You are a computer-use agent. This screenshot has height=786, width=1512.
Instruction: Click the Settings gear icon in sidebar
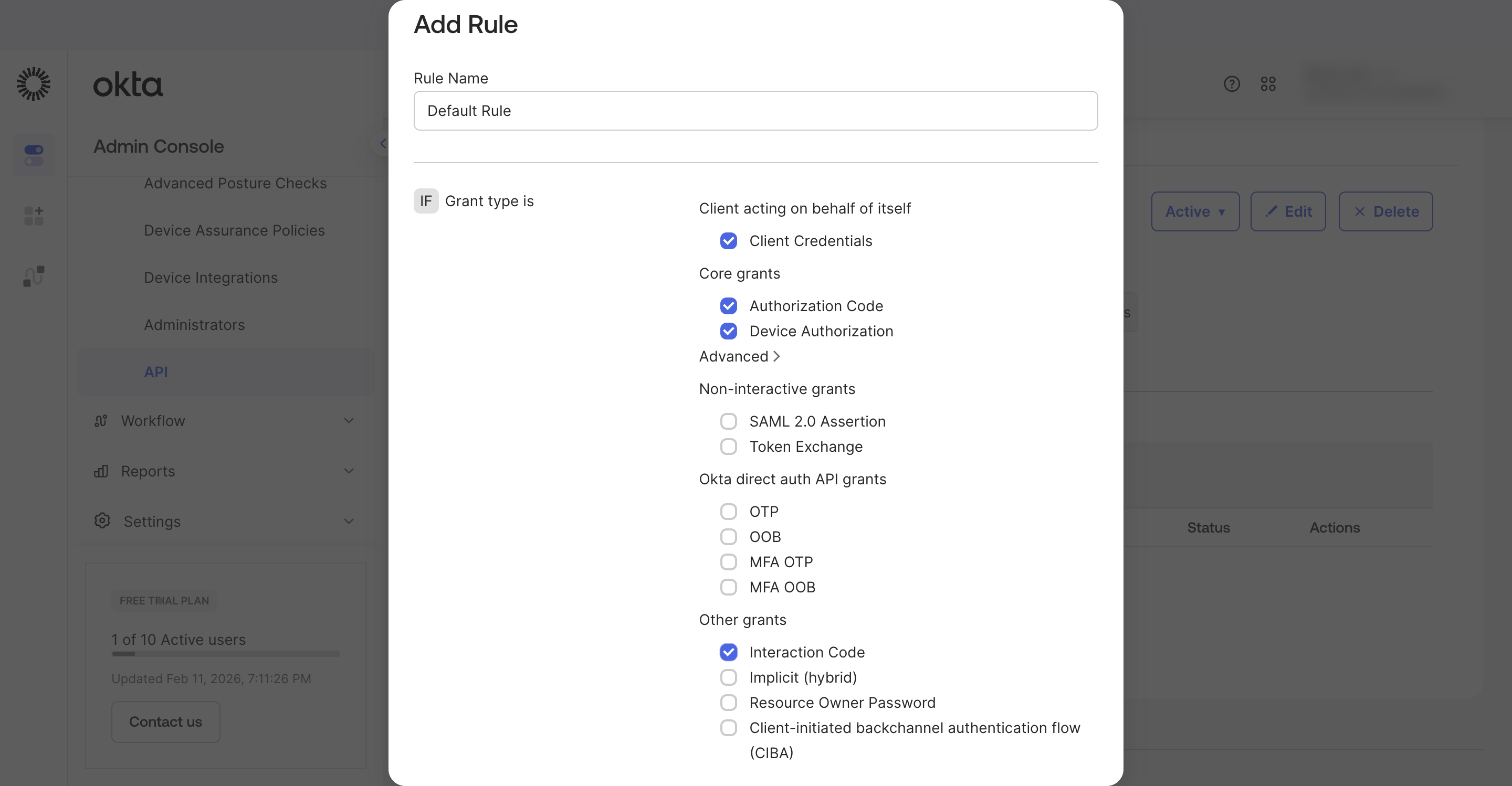(x=102, y=521)
